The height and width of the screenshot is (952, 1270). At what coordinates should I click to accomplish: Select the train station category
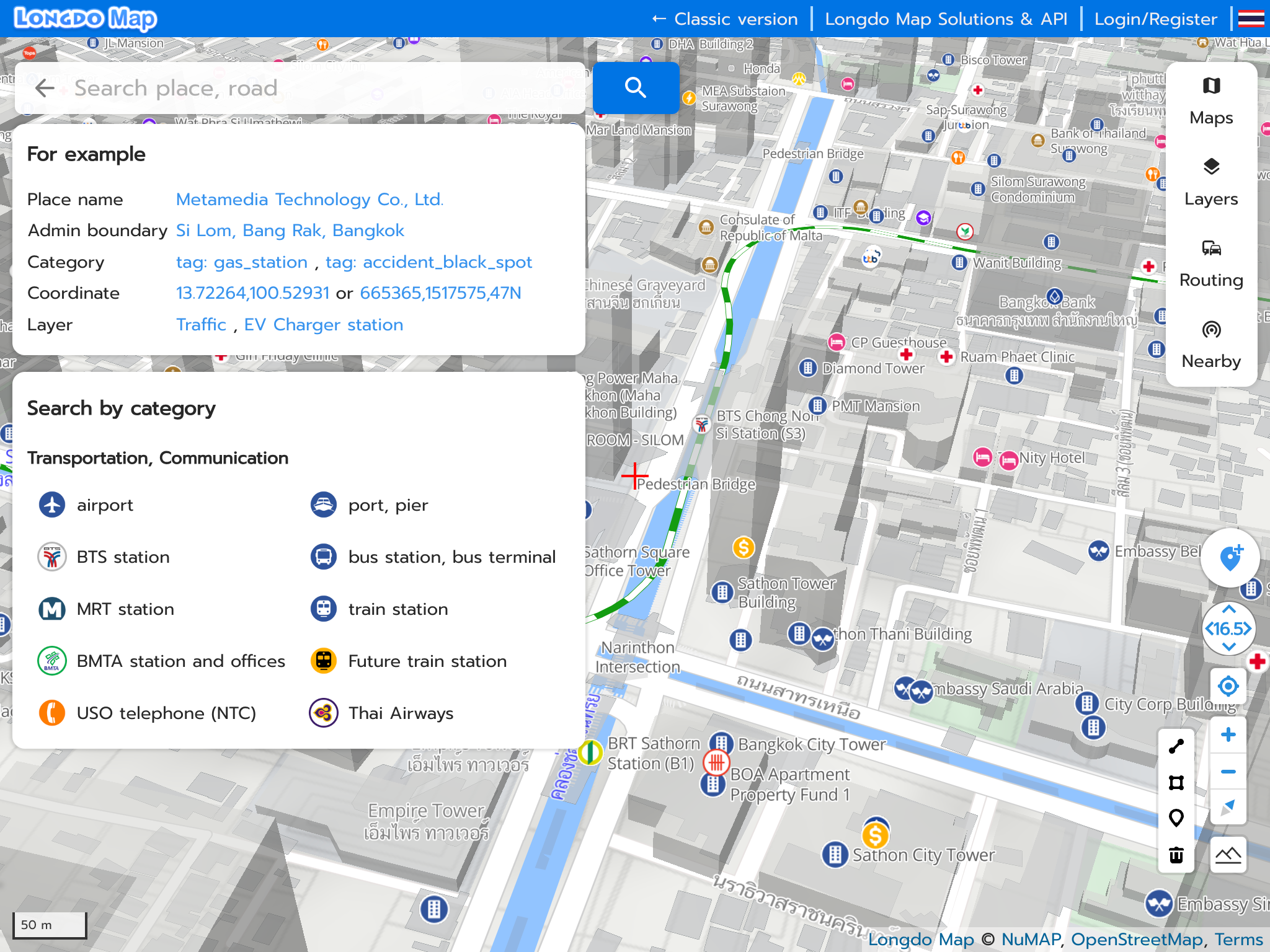point(379,609)
